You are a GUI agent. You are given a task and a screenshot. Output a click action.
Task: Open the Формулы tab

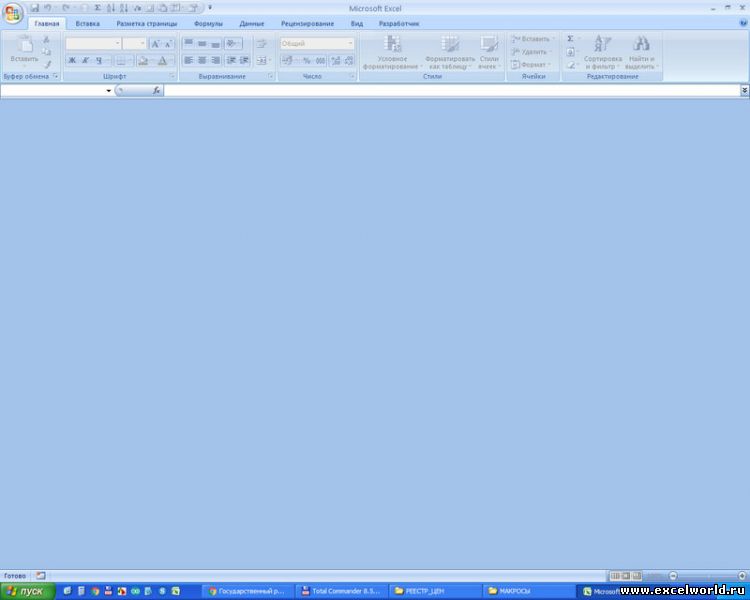tap(208, 23)
